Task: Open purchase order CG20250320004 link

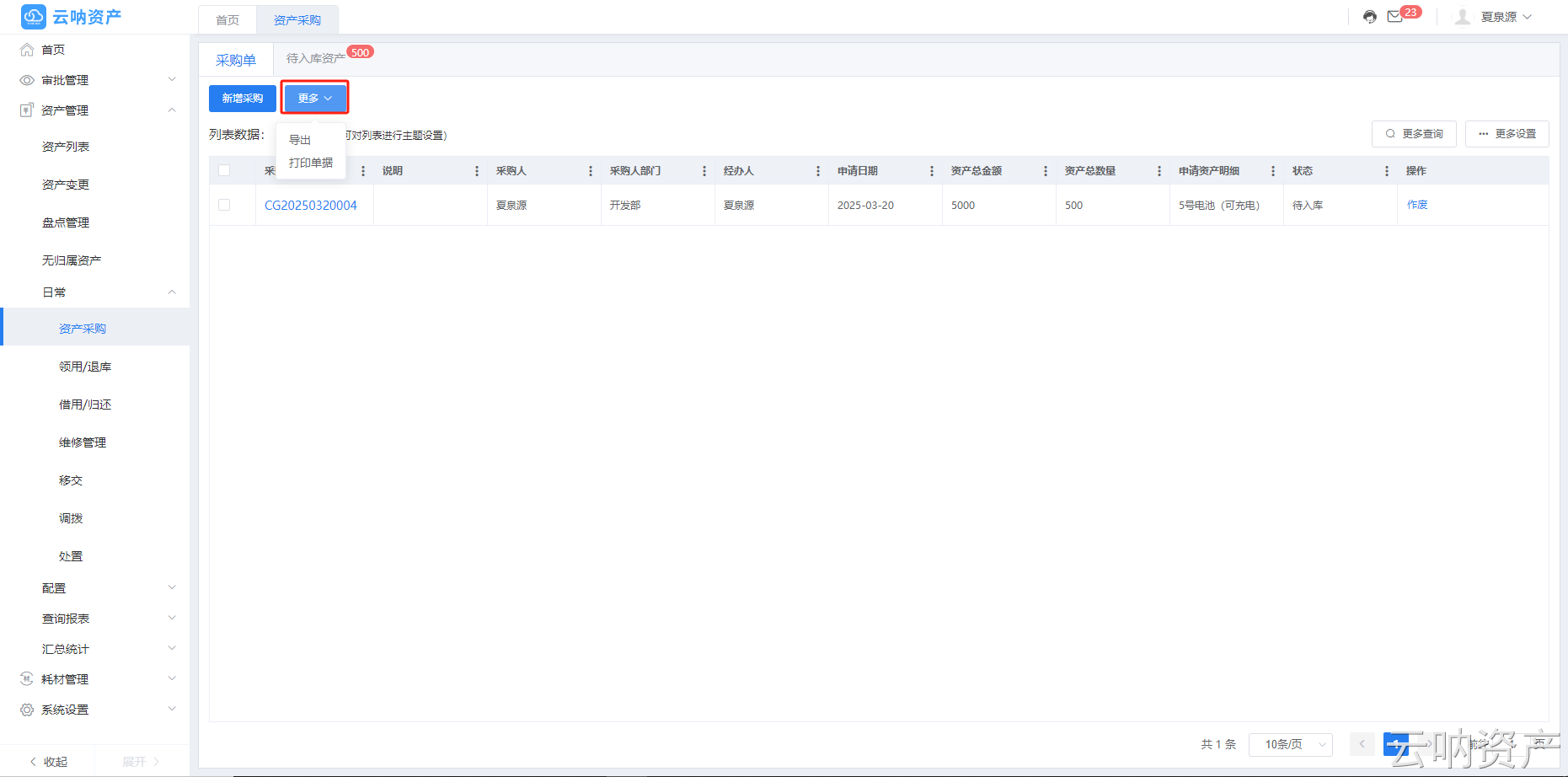Action: pos(311,205)
